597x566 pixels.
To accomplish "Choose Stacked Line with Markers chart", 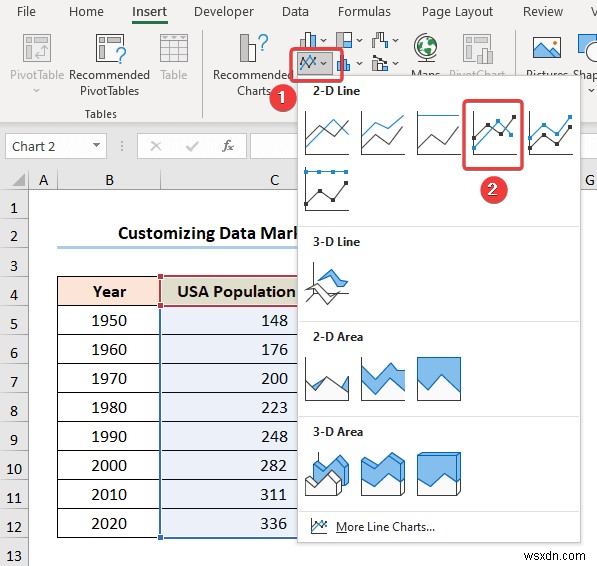I will 551,133.
